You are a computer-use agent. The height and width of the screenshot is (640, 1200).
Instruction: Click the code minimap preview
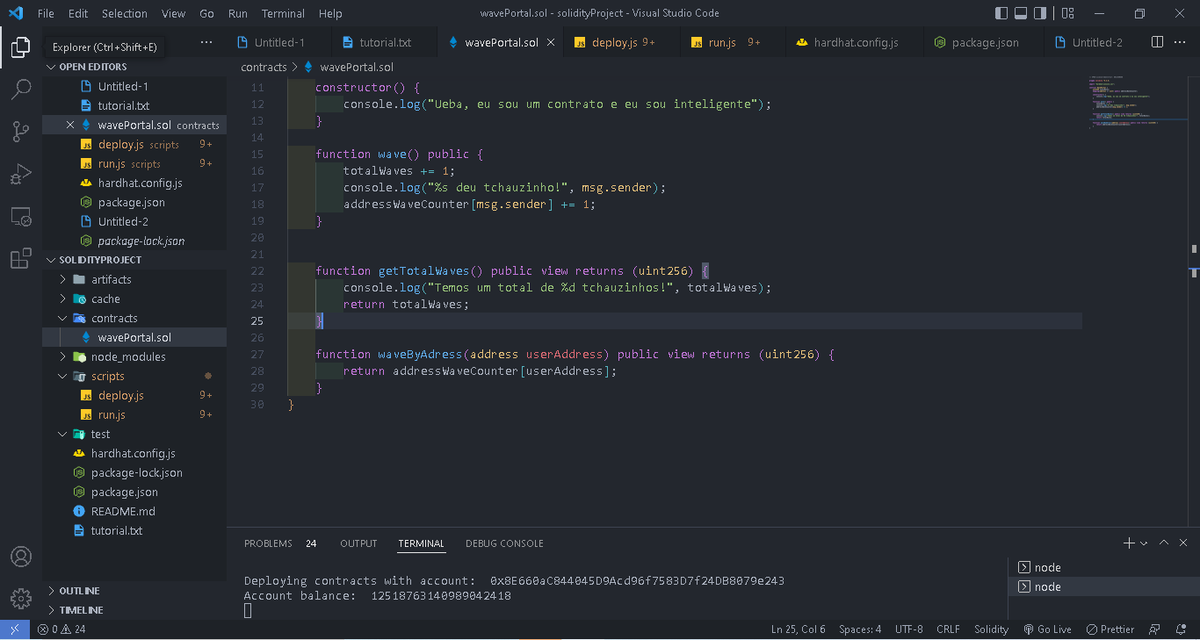coord(1136,102)
